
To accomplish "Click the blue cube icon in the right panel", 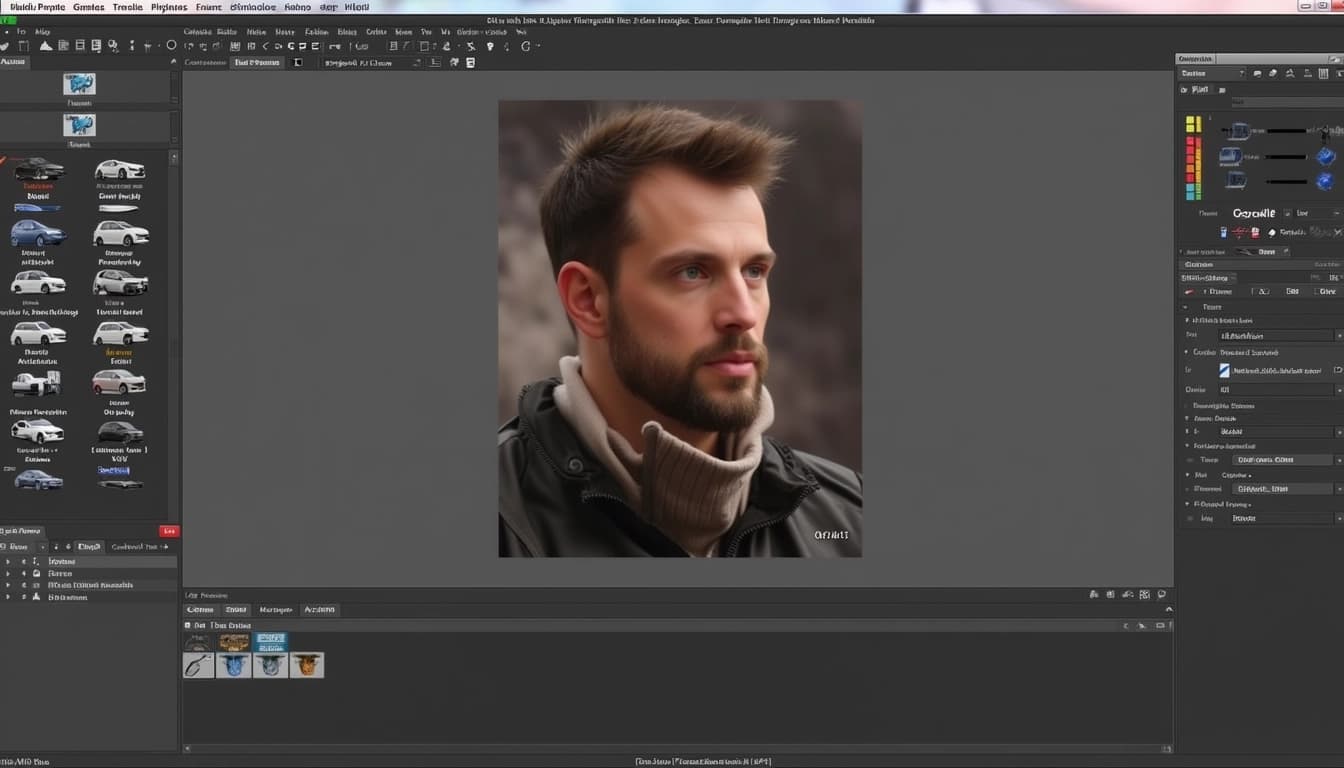I will (x=1325, y=157).
